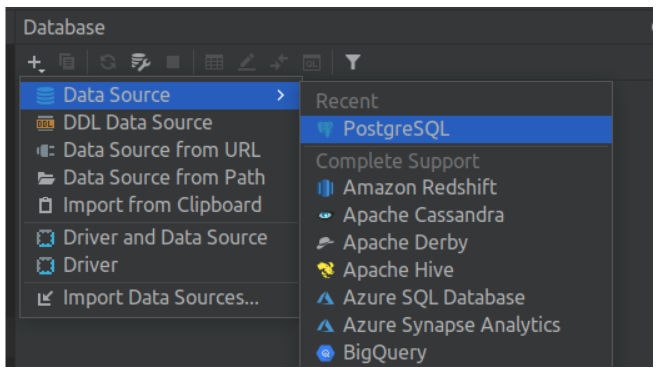Click the Refresh icon in Database toolbar
This screenshot has width=663, height=371.
tap(108, 63)
